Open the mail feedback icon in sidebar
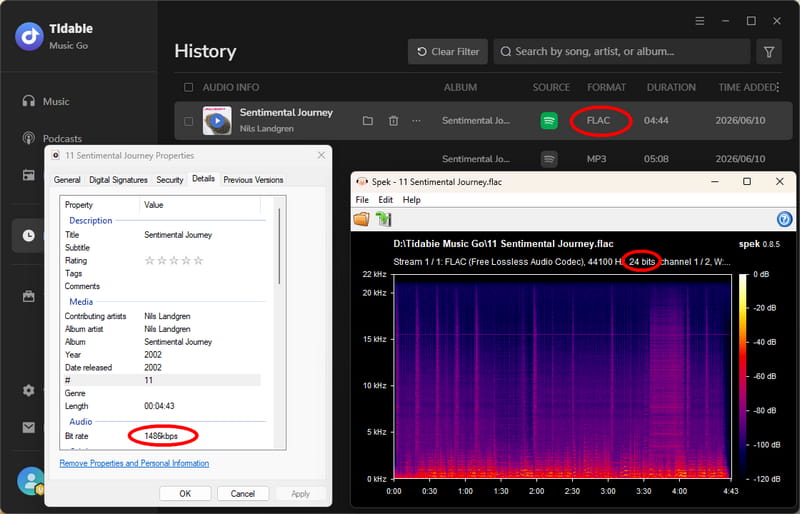Screen dimensions: 800x514 pos(29,427)
